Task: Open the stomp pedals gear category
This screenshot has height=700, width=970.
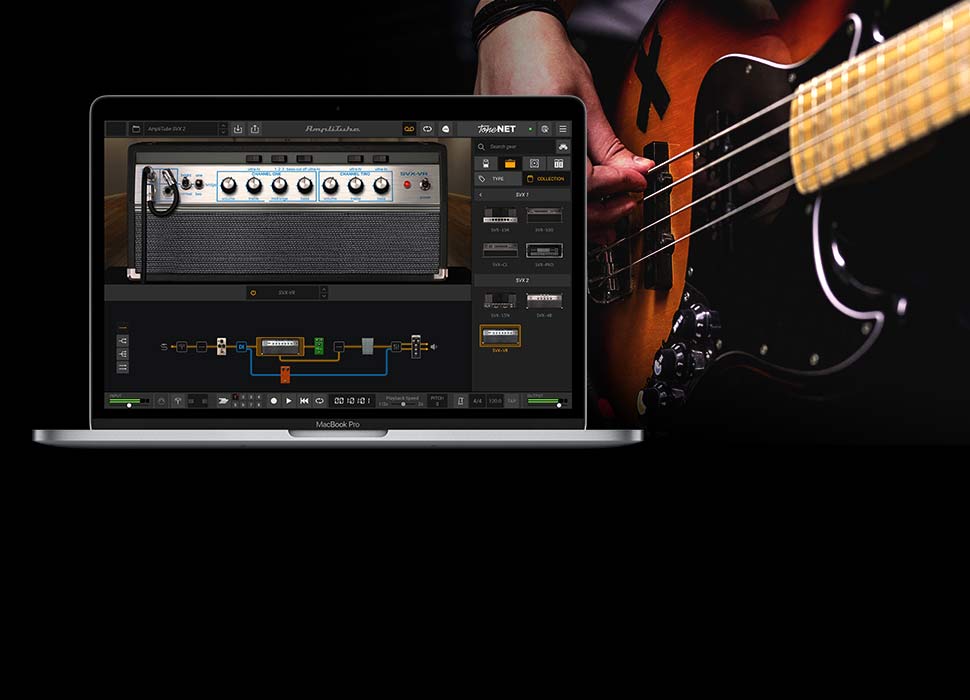Action: click(486, 164)
